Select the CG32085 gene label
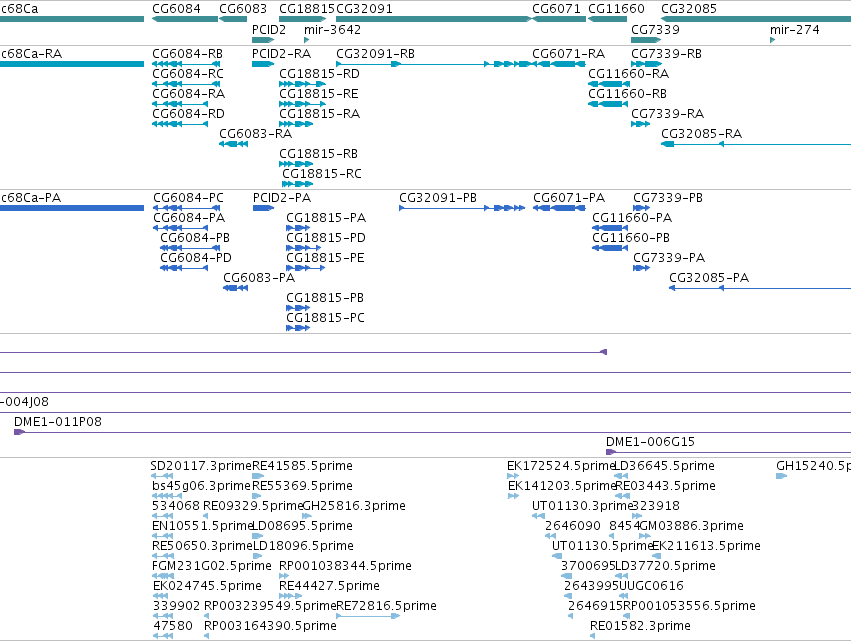Viewport: 851px width, 641px height. tap(689, 9)
